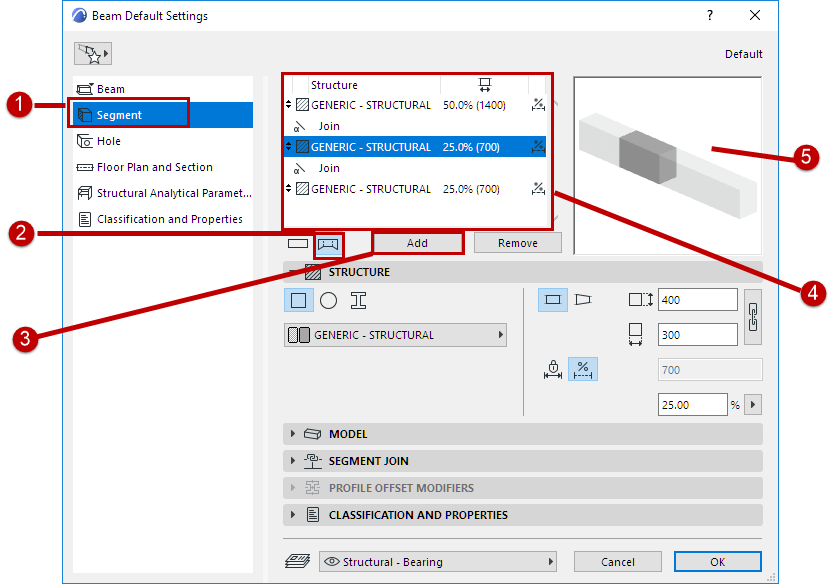Screen dimensions: 828x584
Task: Collapse the STRUCTURE panel
Action: tap(292, 272)
